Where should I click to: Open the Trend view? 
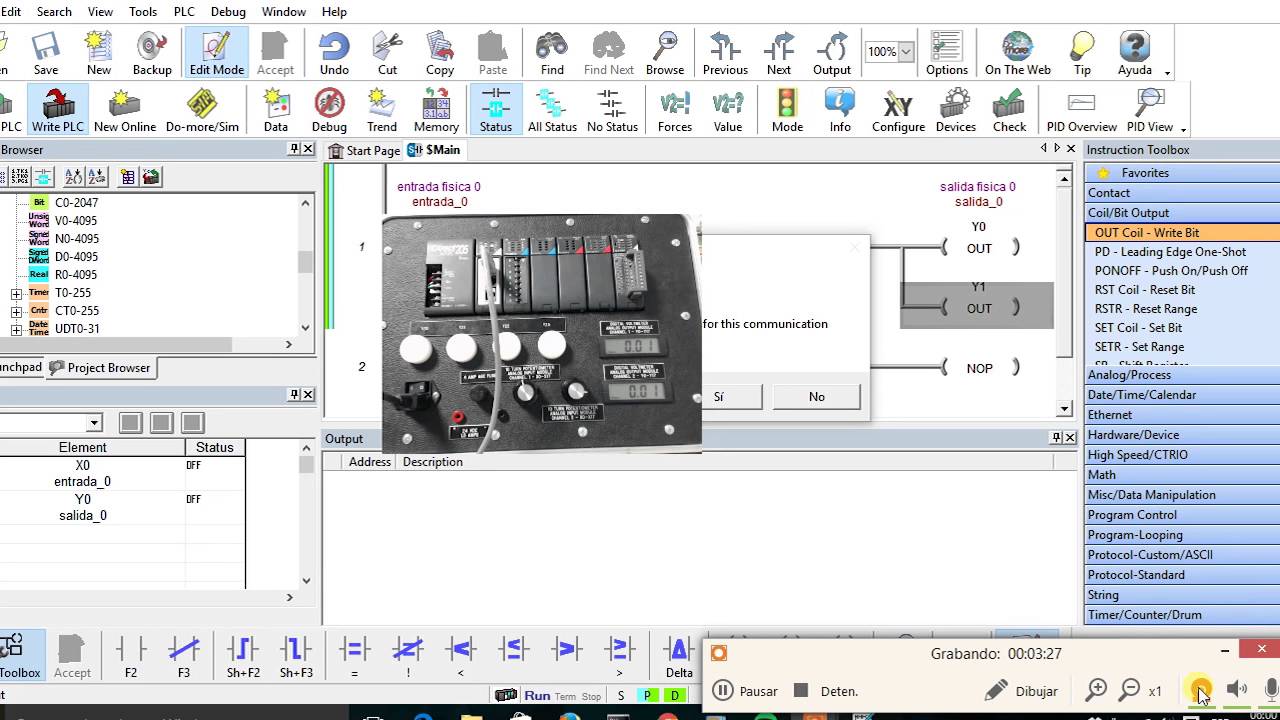click(x=382, y=110)
